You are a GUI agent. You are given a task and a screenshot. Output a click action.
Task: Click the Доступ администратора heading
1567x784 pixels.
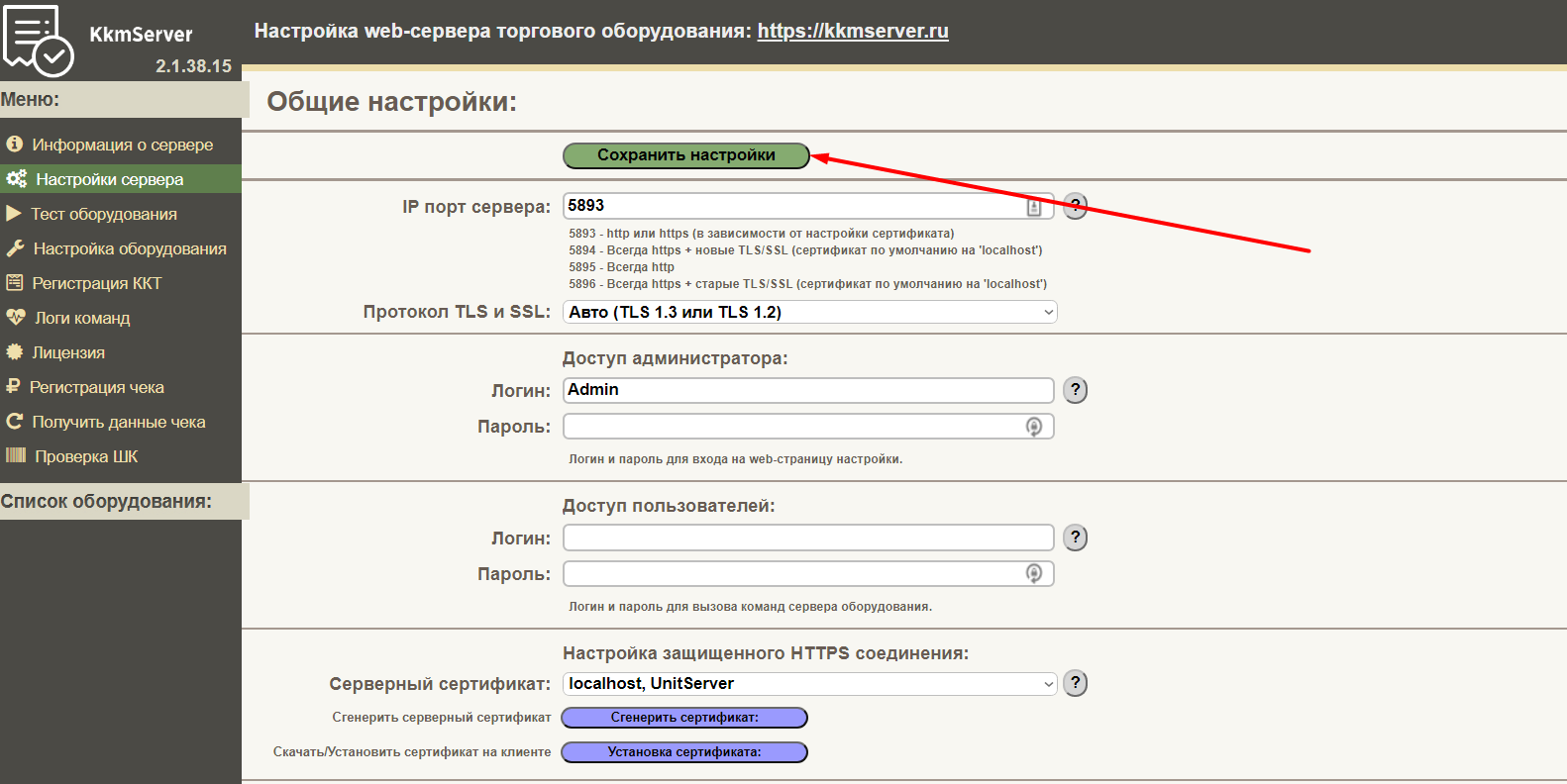(x=676, y=358)
